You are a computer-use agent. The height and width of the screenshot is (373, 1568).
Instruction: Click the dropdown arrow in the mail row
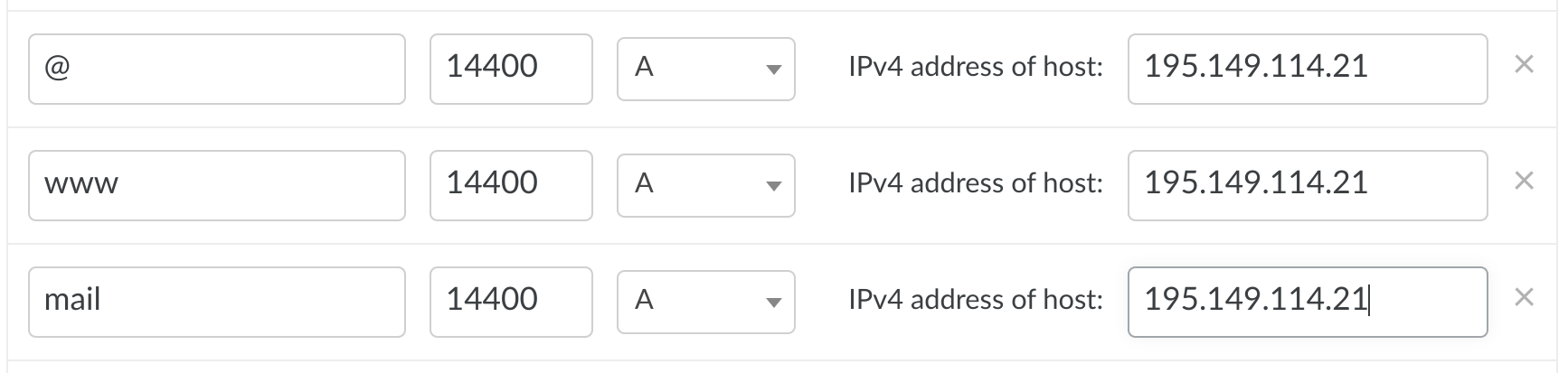click(772, 303)
